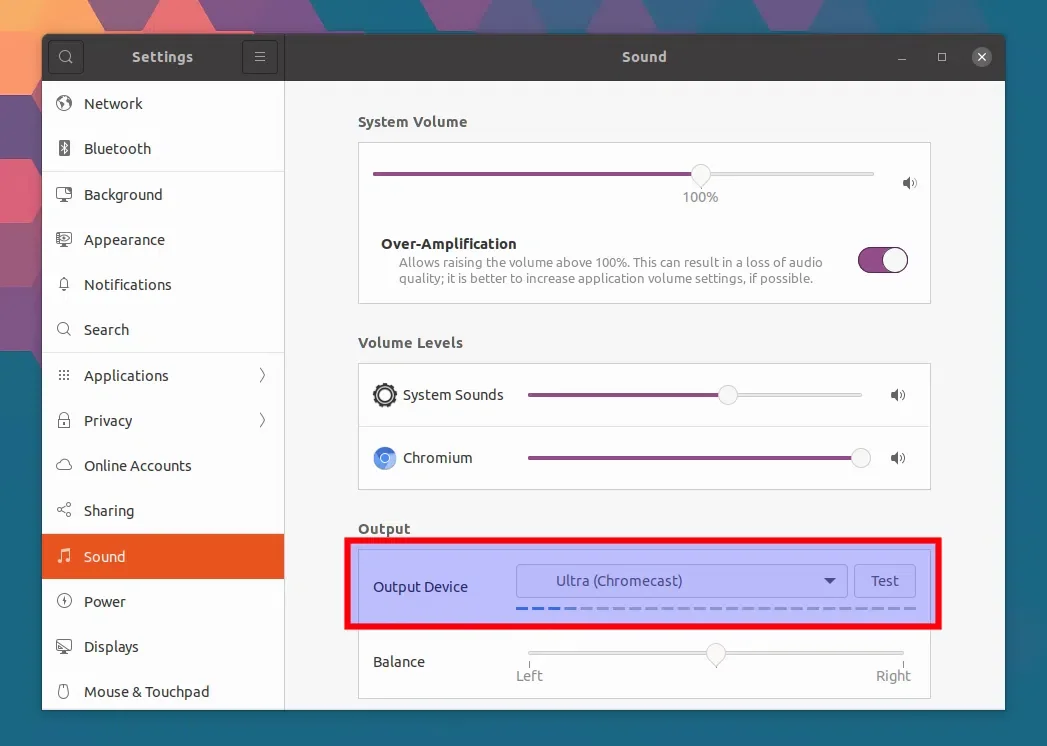Click the Displays monitor icon
The image size is (1047, 746).
point(64,646)
